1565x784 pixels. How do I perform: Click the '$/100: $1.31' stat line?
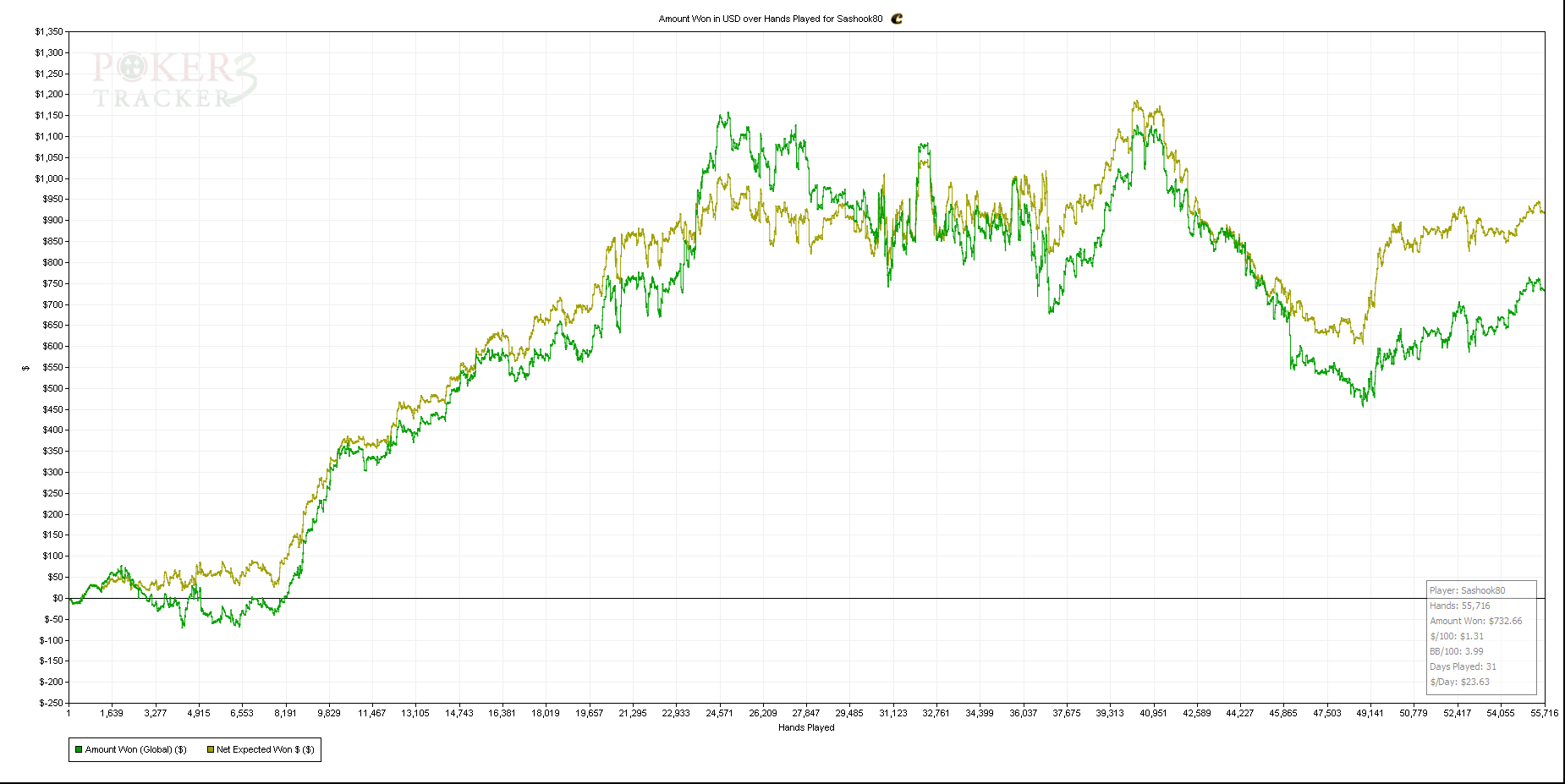click(x=1456, y=636)
